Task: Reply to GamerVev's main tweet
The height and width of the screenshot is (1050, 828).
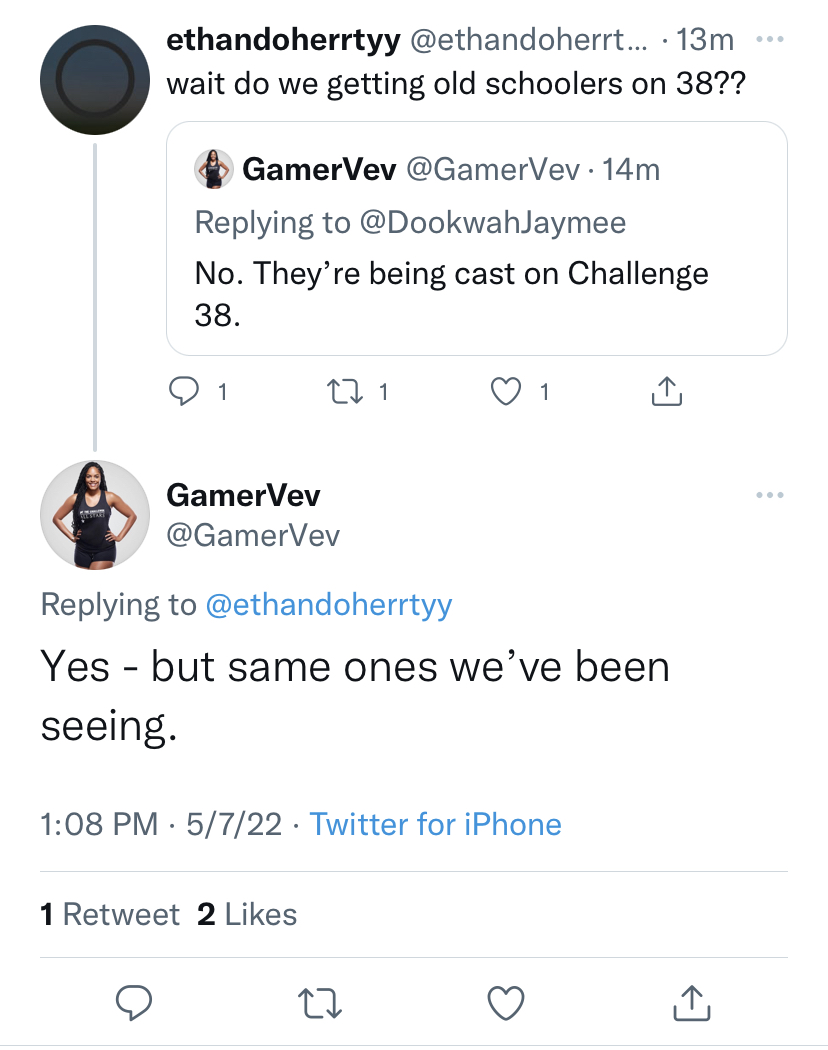Action: coord(134,1002)
